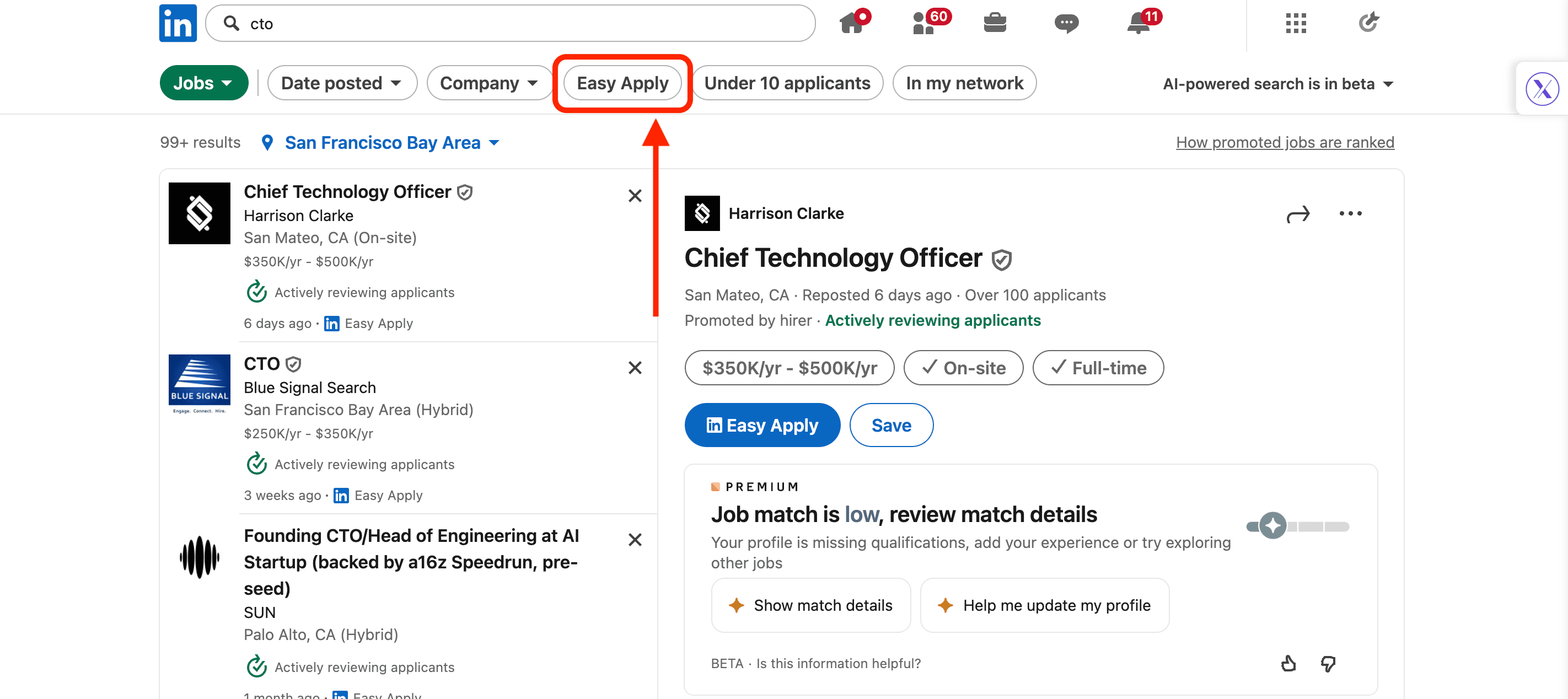Open the LinkedIn home icon
The height and width of the screenshot is (699, 1568).
852,23
